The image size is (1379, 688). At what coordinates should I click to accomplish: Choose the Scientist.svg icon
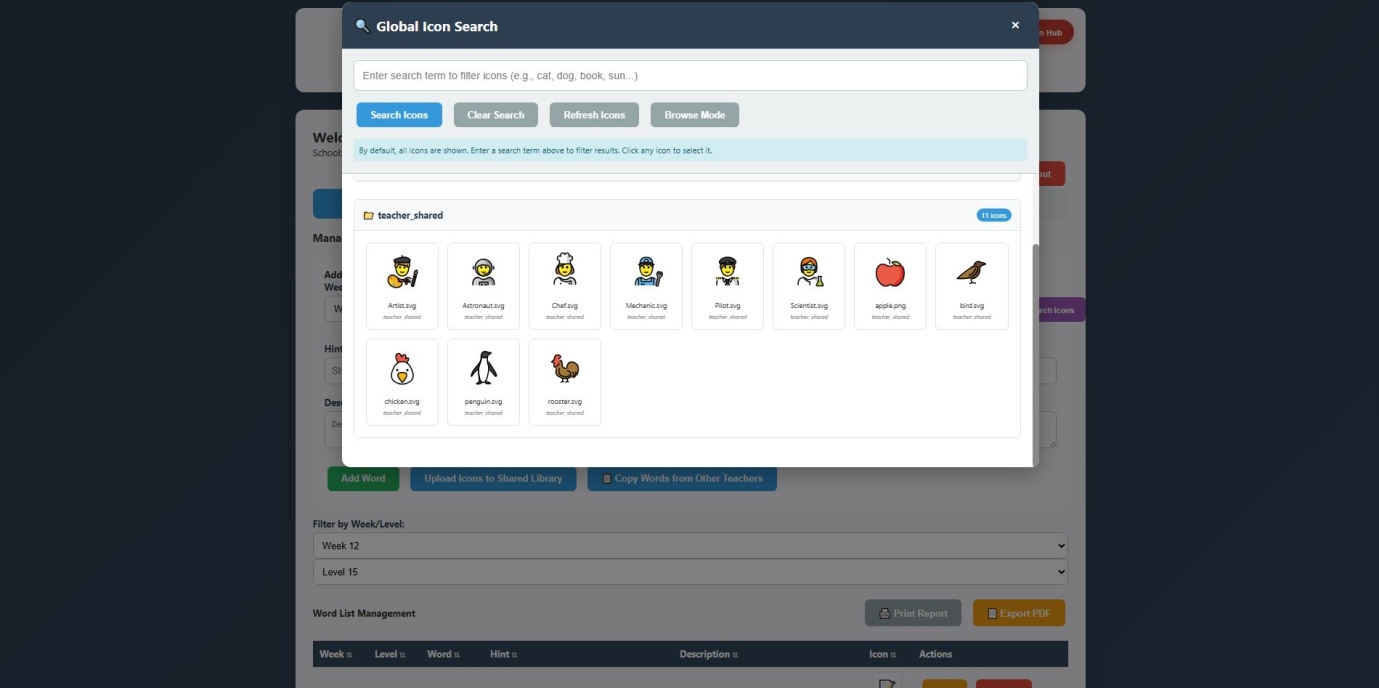tap(809, 284)
